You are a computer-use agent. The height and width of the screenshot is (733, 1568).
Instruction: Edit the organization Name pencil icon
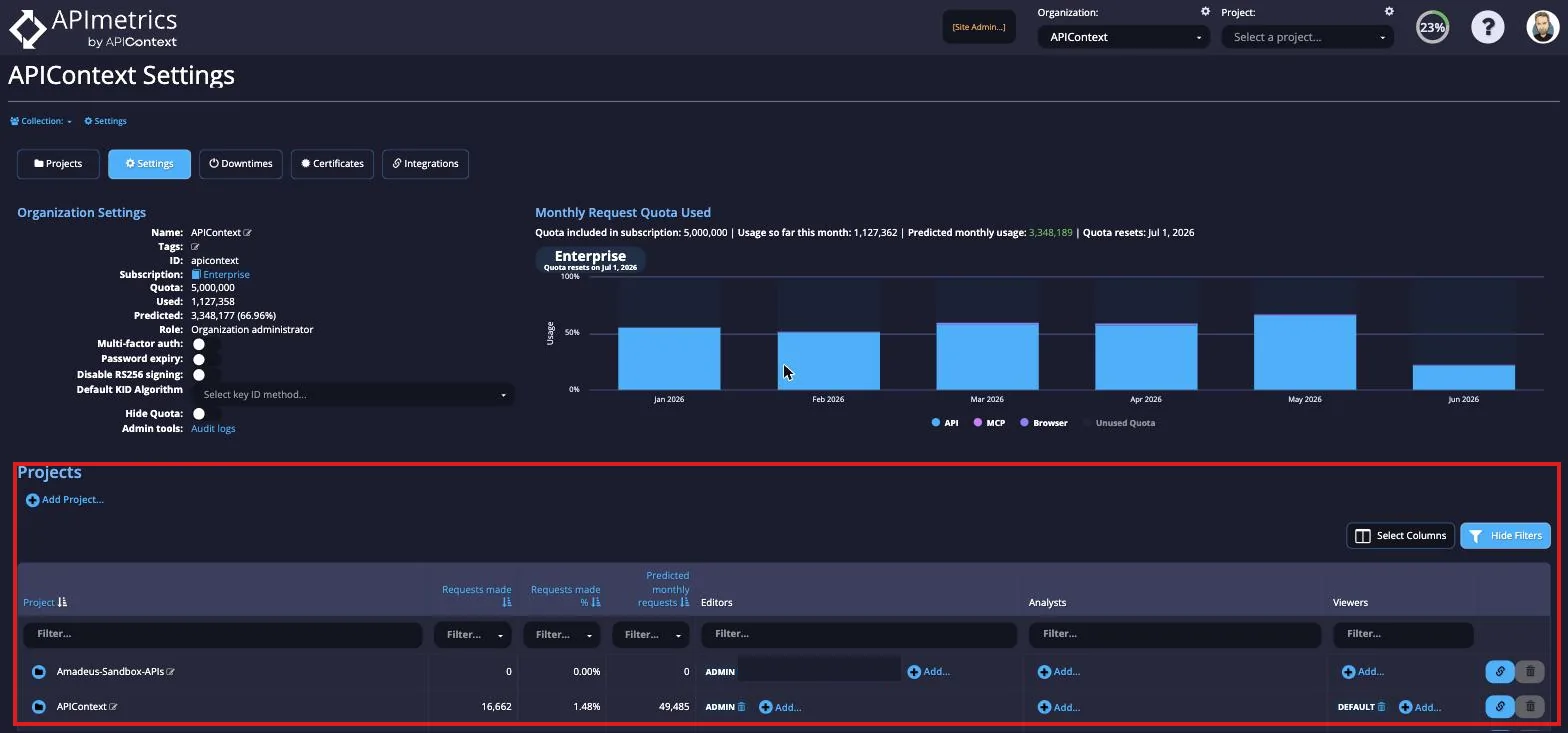tap(248, 233)
